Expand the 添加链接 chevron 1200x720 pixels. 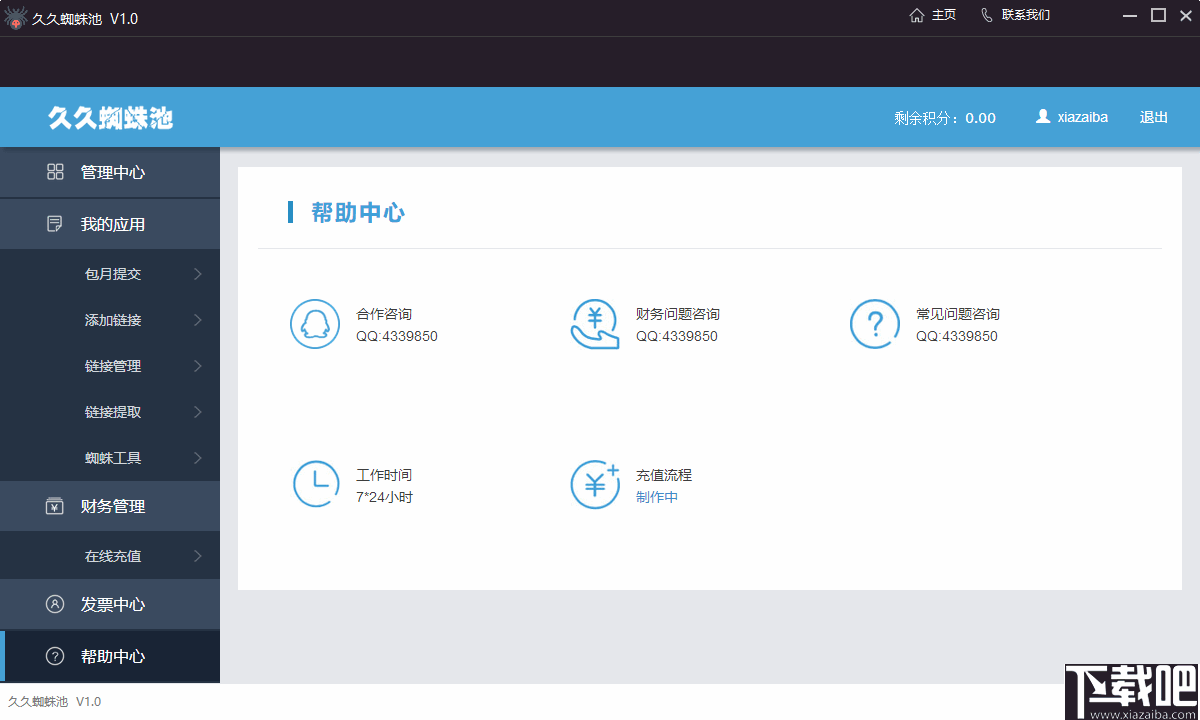tap(198, 320)
